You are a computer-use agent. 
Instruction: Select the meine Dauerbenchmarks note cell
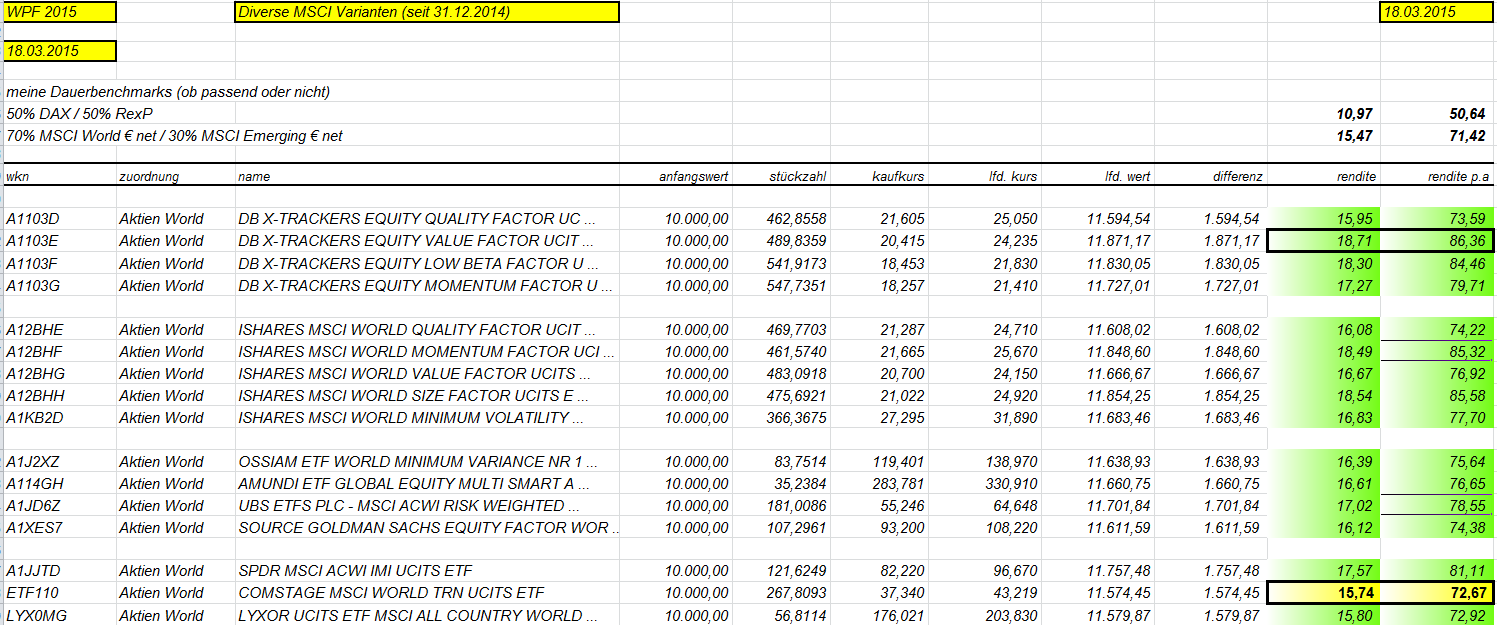click(x=168, y=92)
